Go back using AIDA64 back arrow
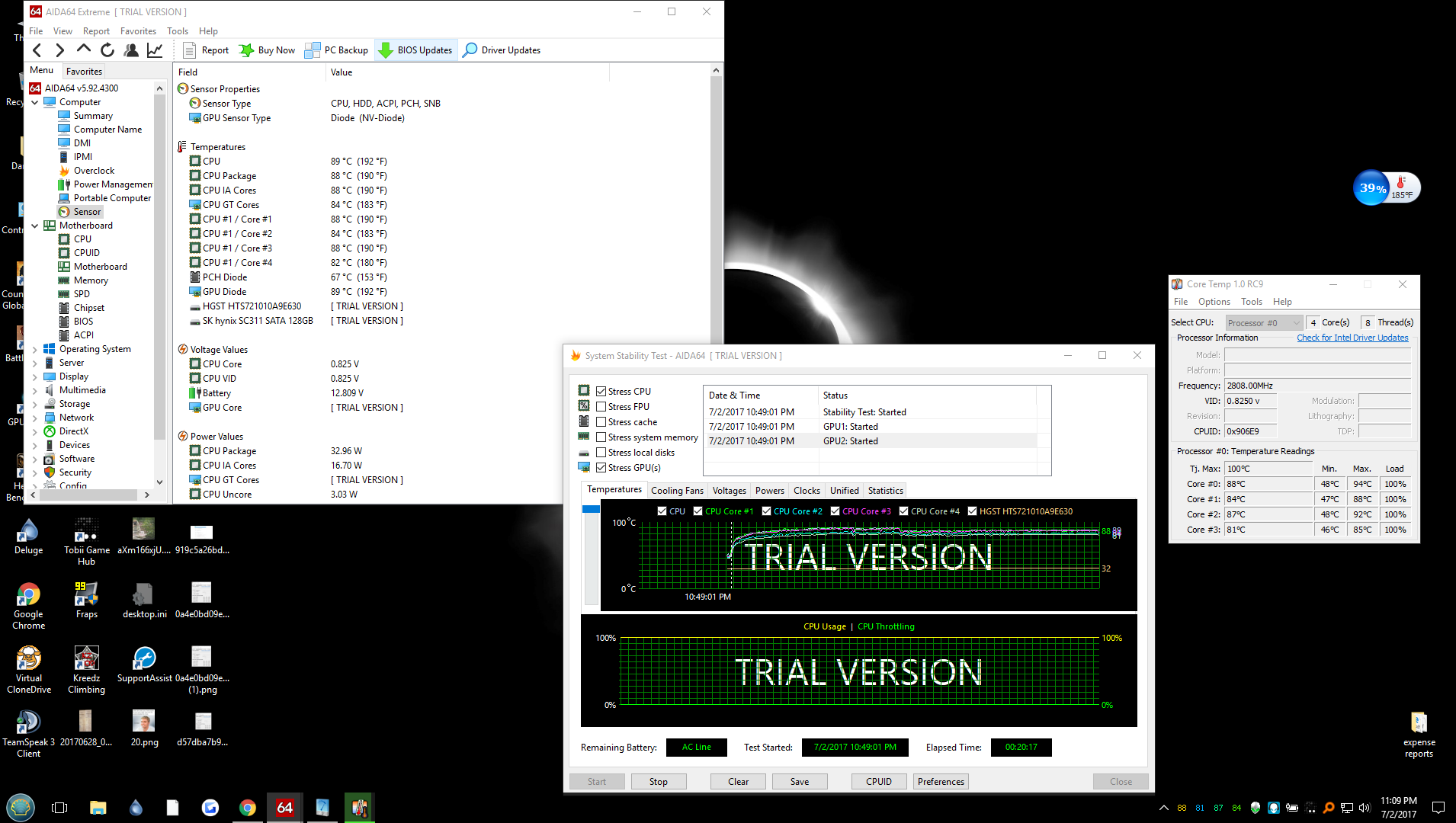 point(37,50)
